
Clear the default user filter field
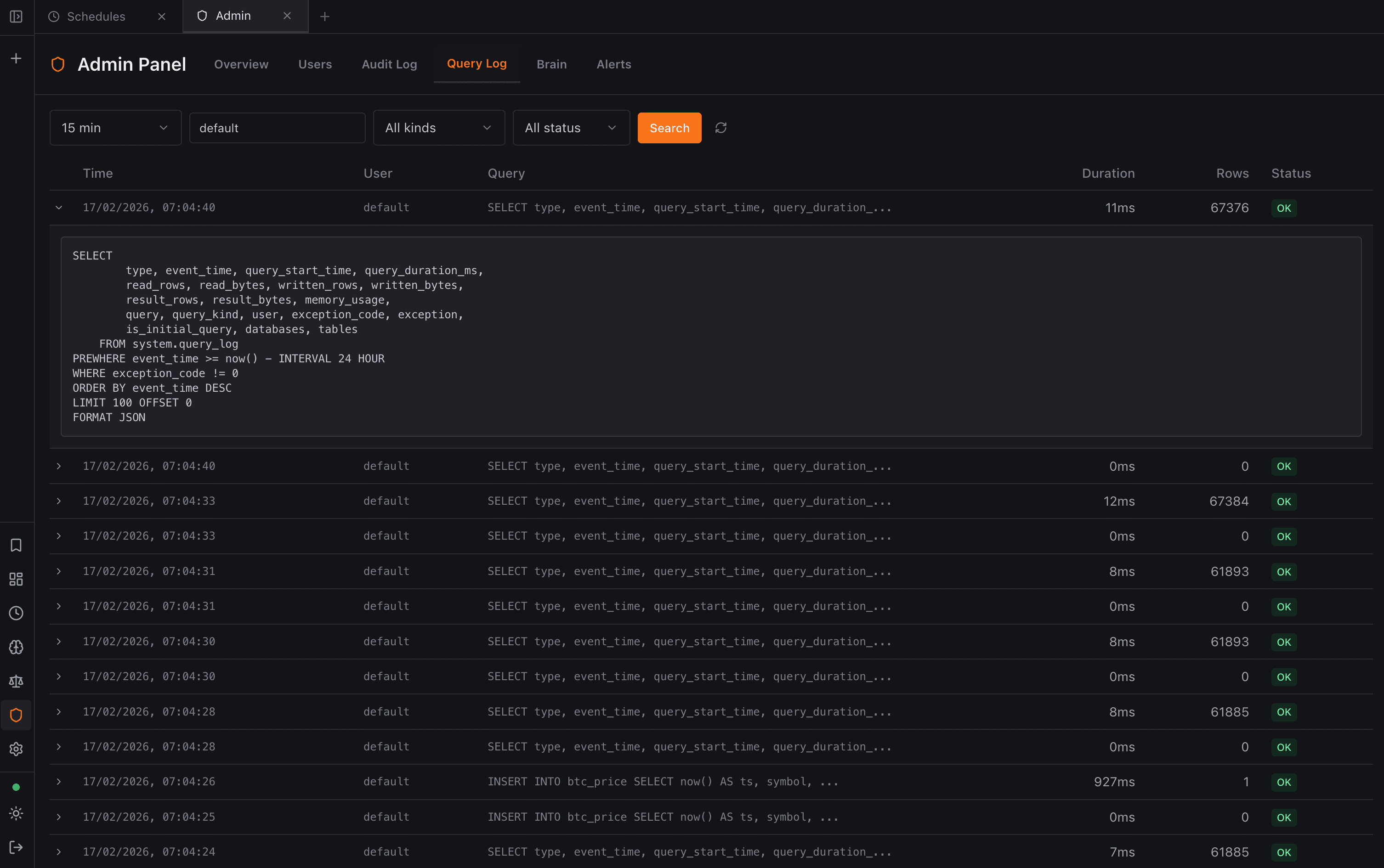coord(277,128)
